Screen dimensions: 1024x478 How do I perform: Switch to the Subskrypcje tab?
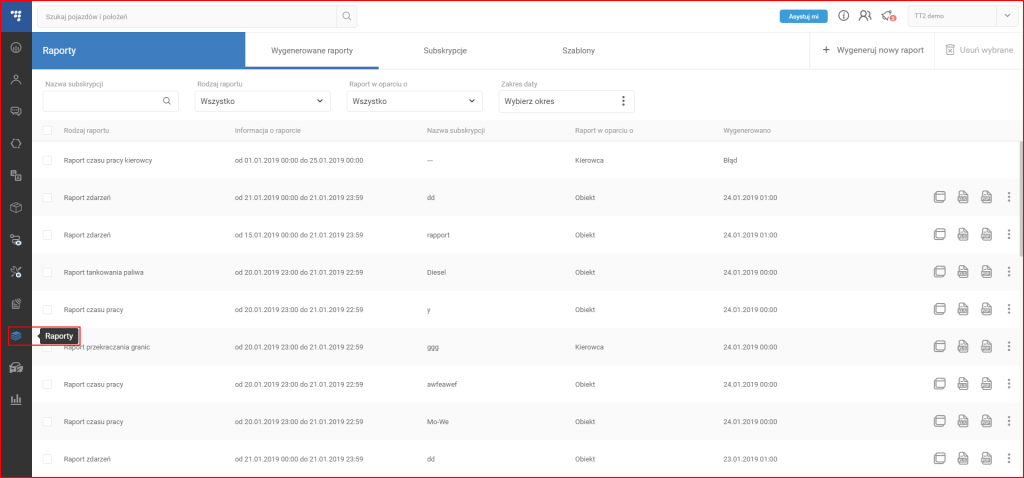click(x=445, y=50)
